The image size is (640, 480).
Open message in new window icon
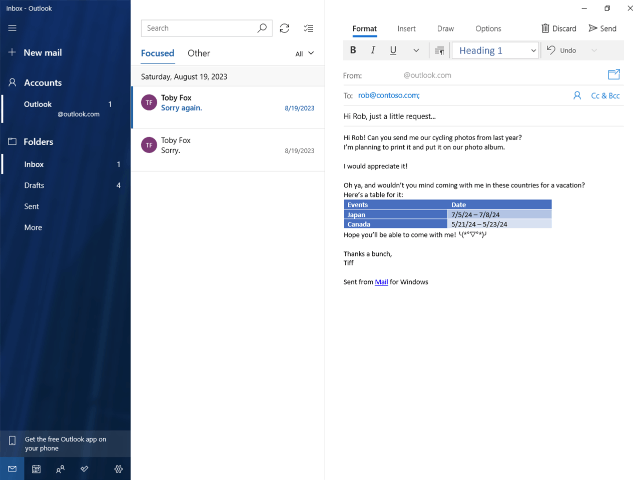point(614,74)
